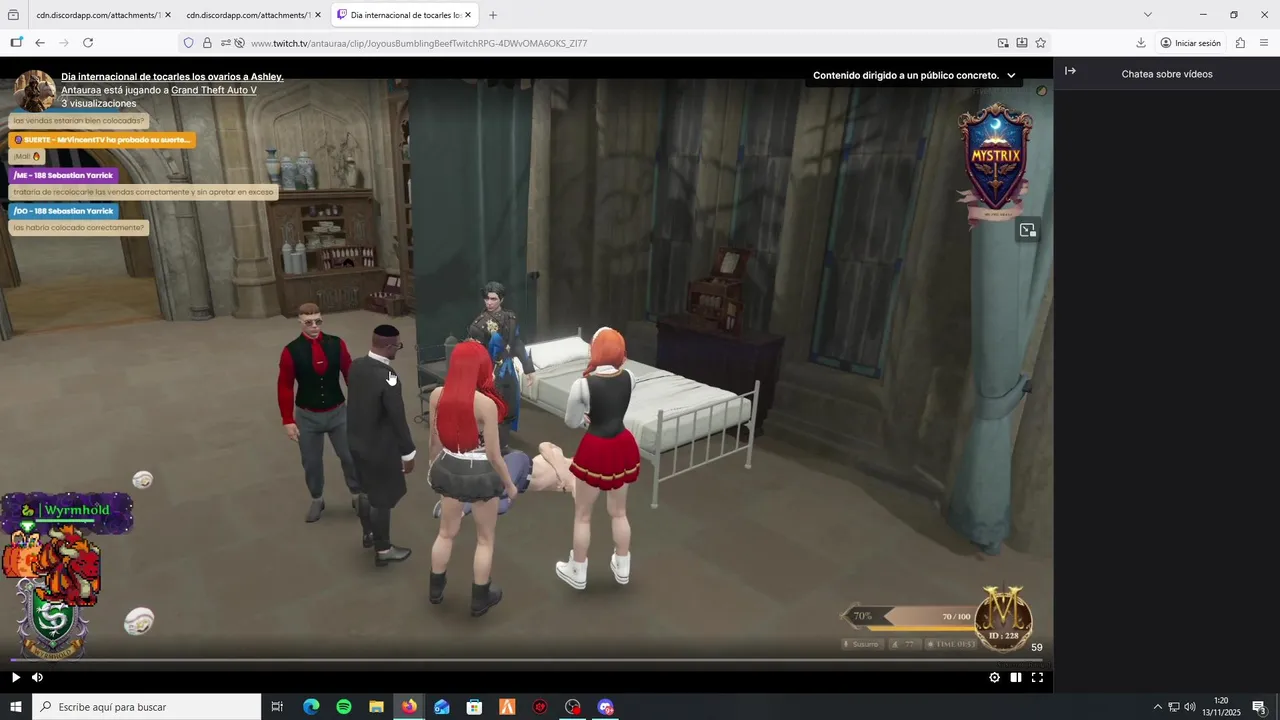This screenshot has width=1280, height=720.
Task: Toggle autoplay blocked icon in address bar
Action: [x=240, y=43]
